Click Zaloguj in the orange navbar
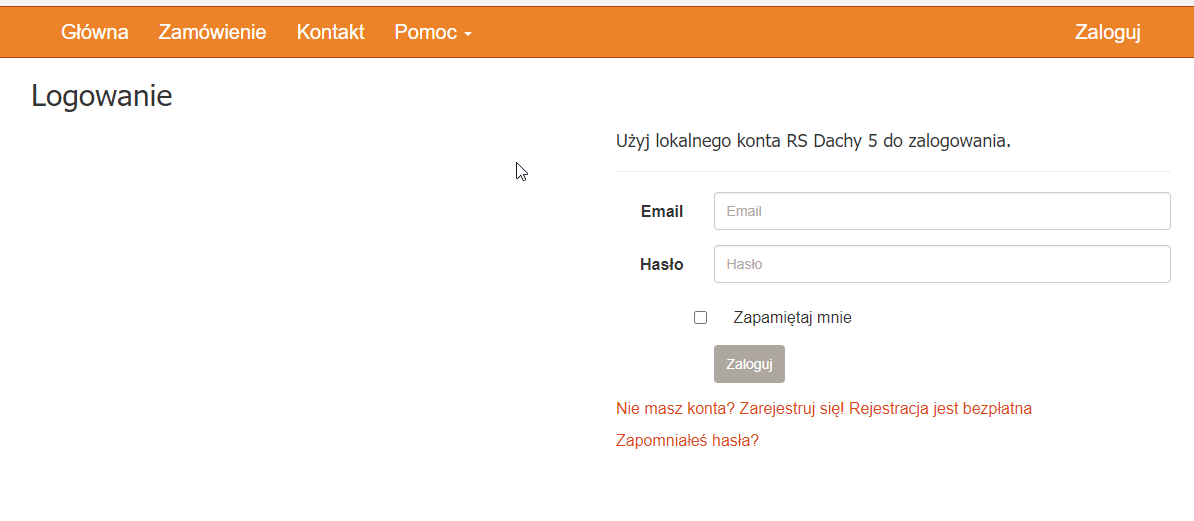Image resolution: width=1194 pixels, height=521 pixels. [x=1107, y=32]
